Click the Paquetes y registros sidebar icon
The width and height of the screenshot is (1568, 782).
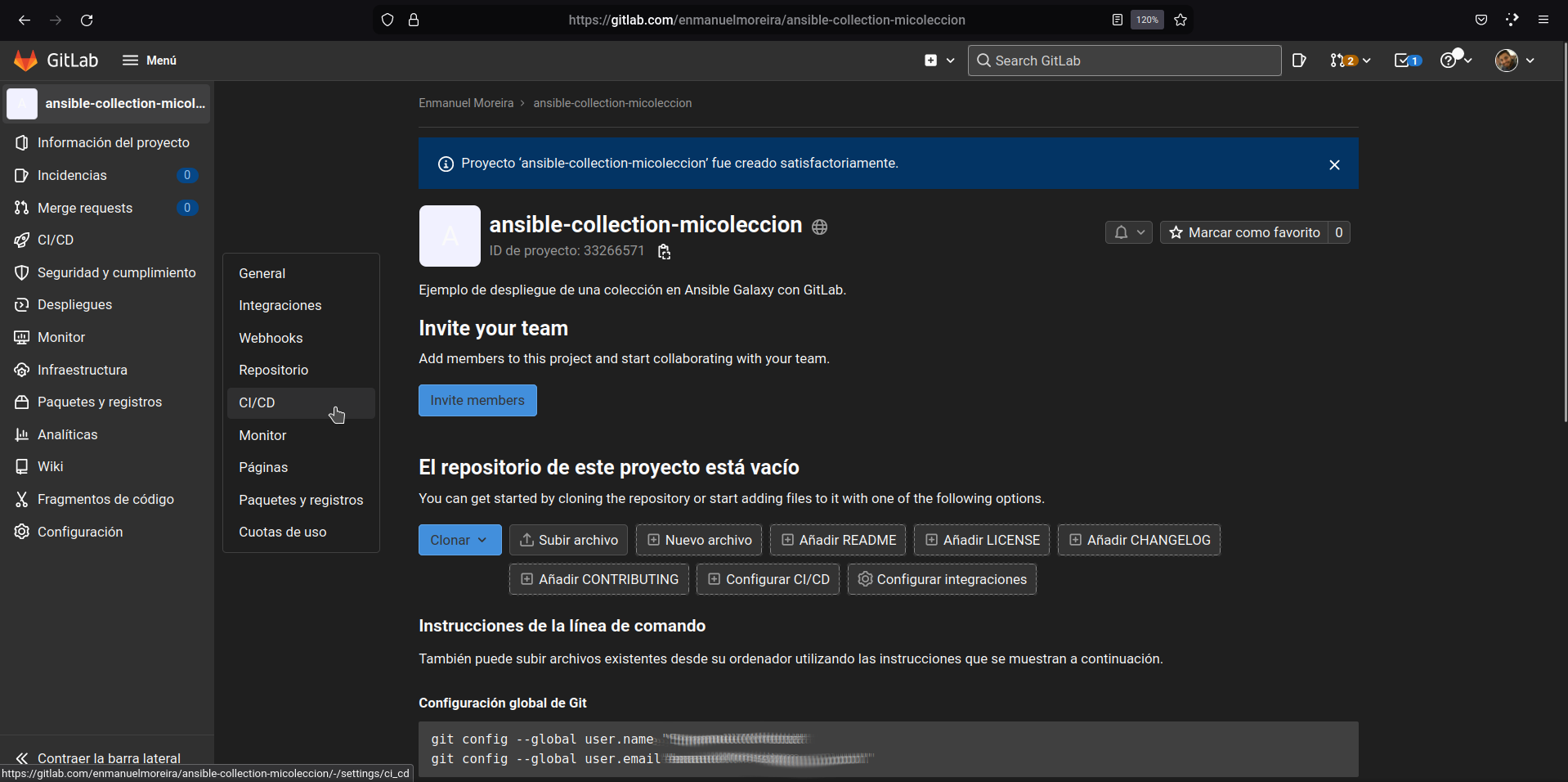point(22,402)
